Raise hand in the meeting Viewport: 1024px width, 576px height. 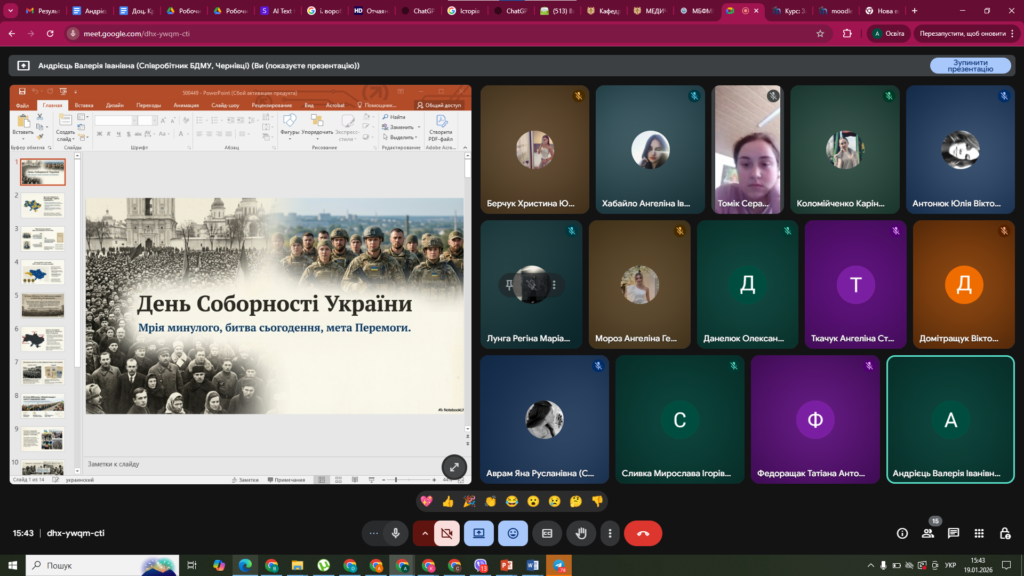pos(580,533)
